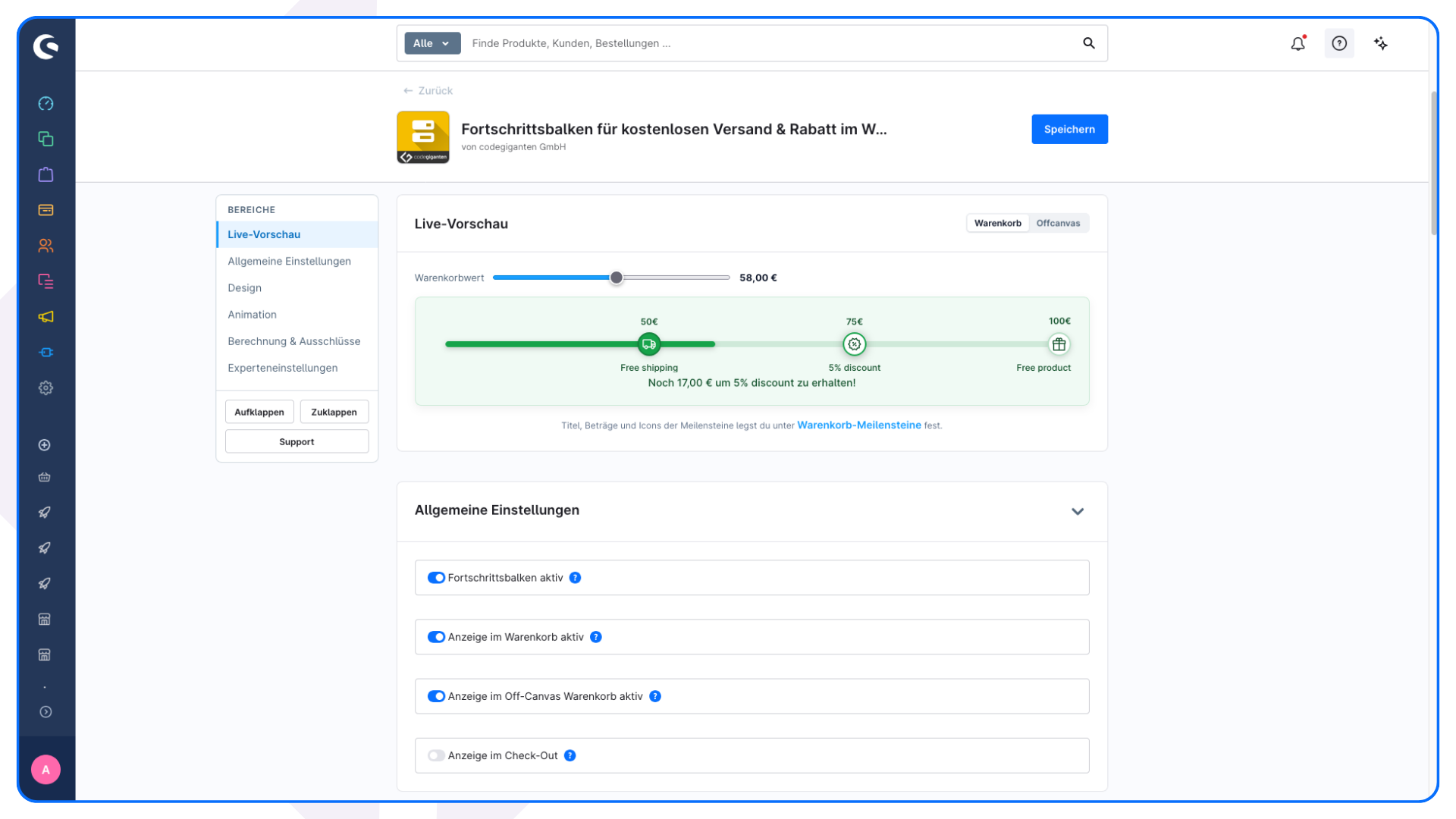
Task: Open the help question-mark icon in header
Action: pos(1339,43)
